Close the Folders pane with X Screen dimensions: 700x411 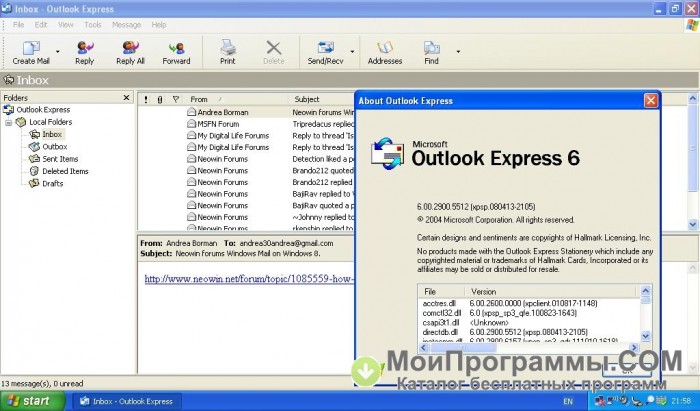[126, 98]
